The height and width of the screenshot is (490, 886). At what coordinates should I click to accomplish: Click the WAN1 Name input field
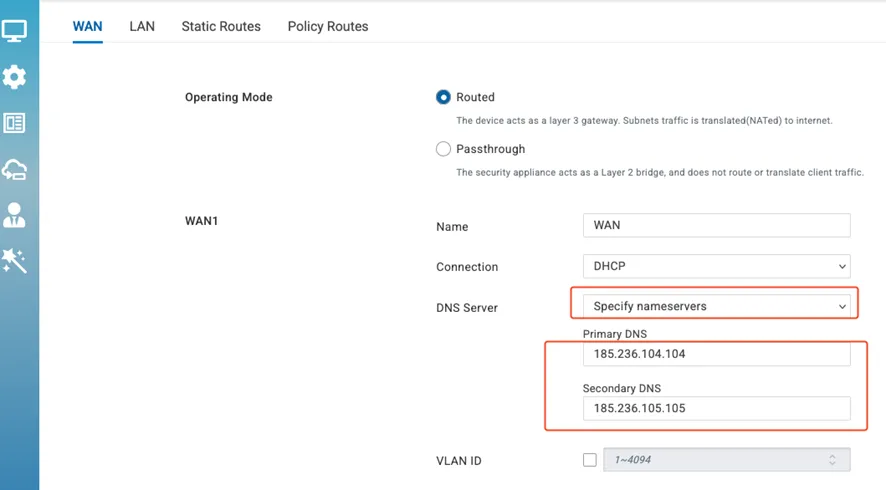[x=716, y=226]
